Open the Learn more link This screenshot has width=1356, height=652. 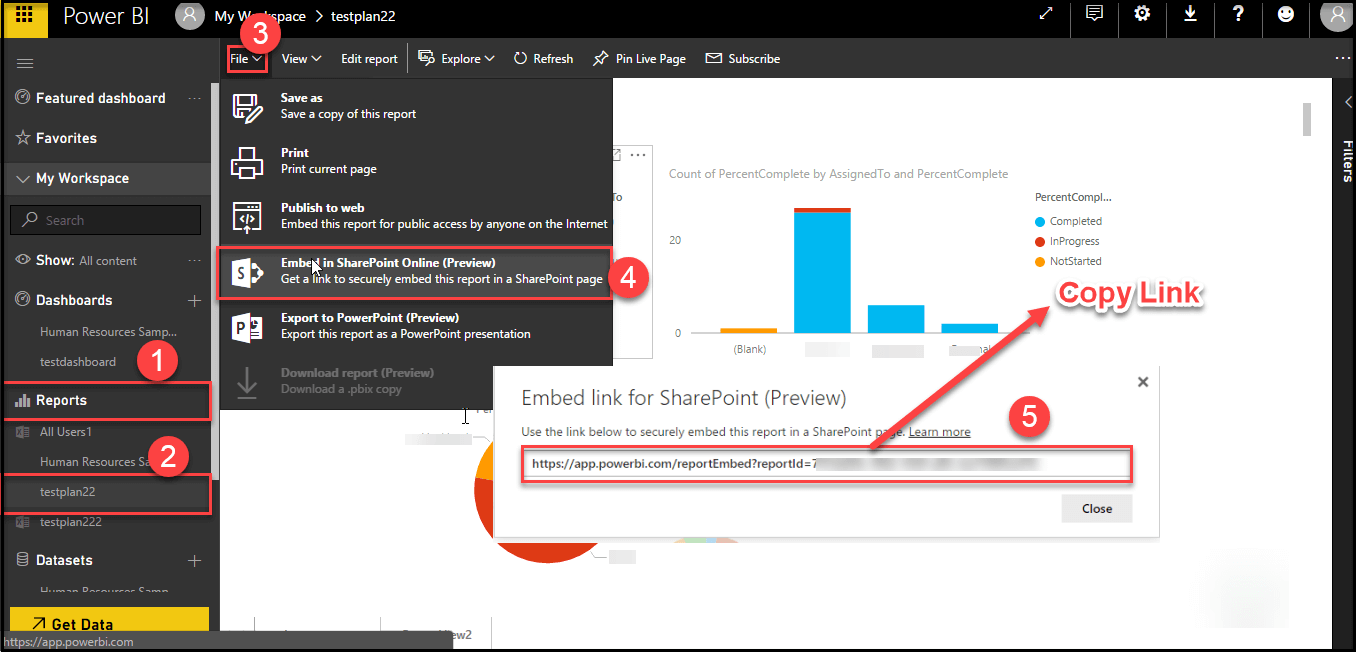coord(939,432)
